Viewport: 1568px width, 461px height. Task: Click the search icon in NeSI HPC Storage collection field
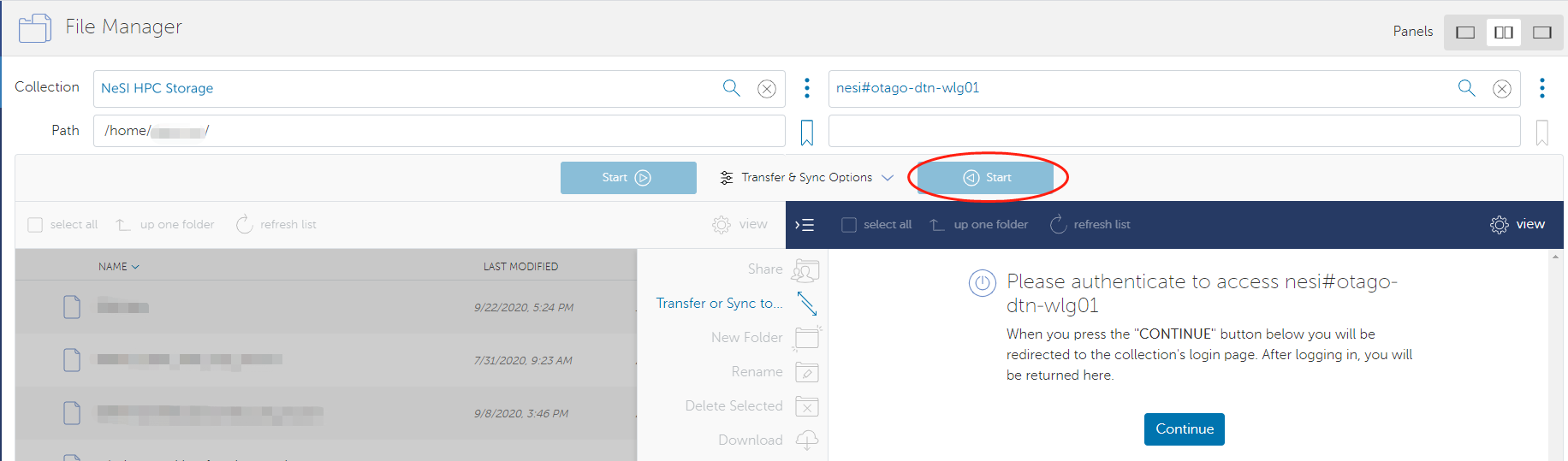tap(731, 88)
